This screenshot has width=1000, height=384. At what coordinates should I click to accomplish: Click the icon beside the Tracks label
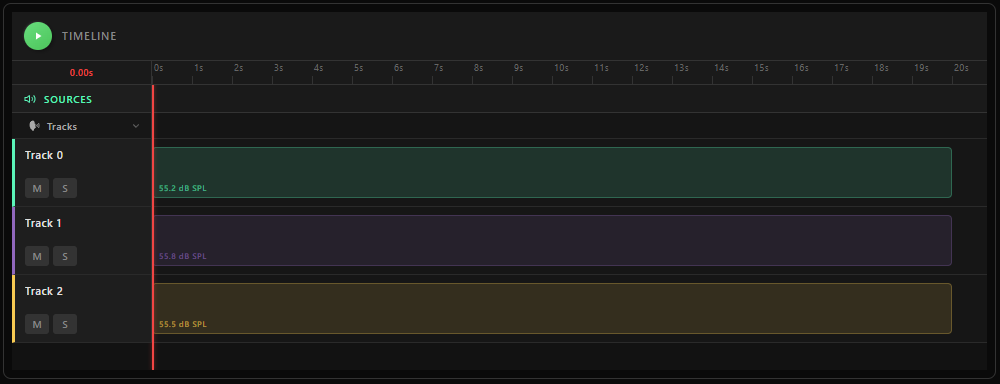point(34,126)
